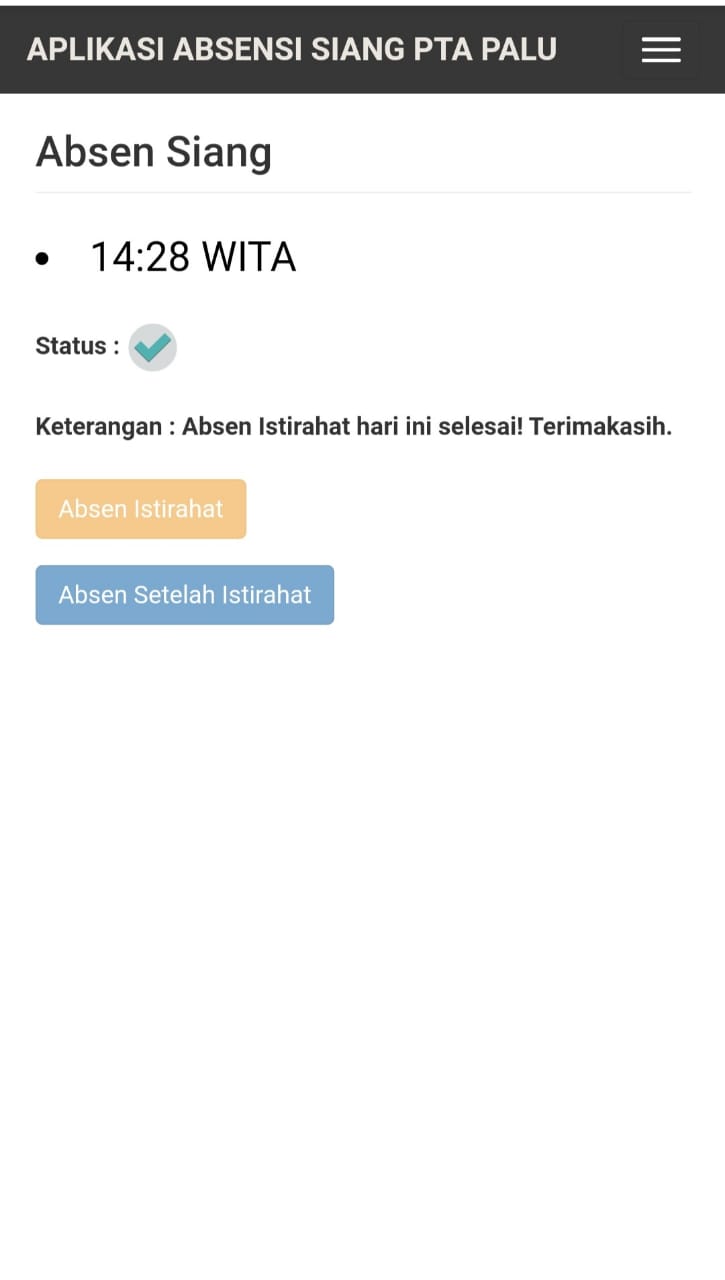Click the word APLIKASI in the header title
Viewport: 725px width, 1280px height.
pos(95,49)
